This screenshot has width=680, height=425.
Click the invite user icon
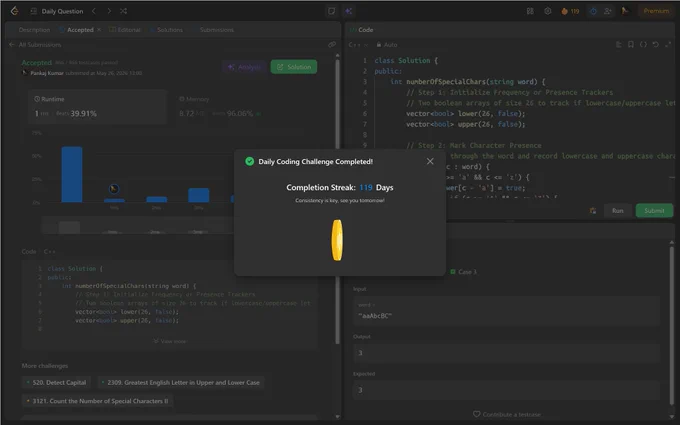608,11
